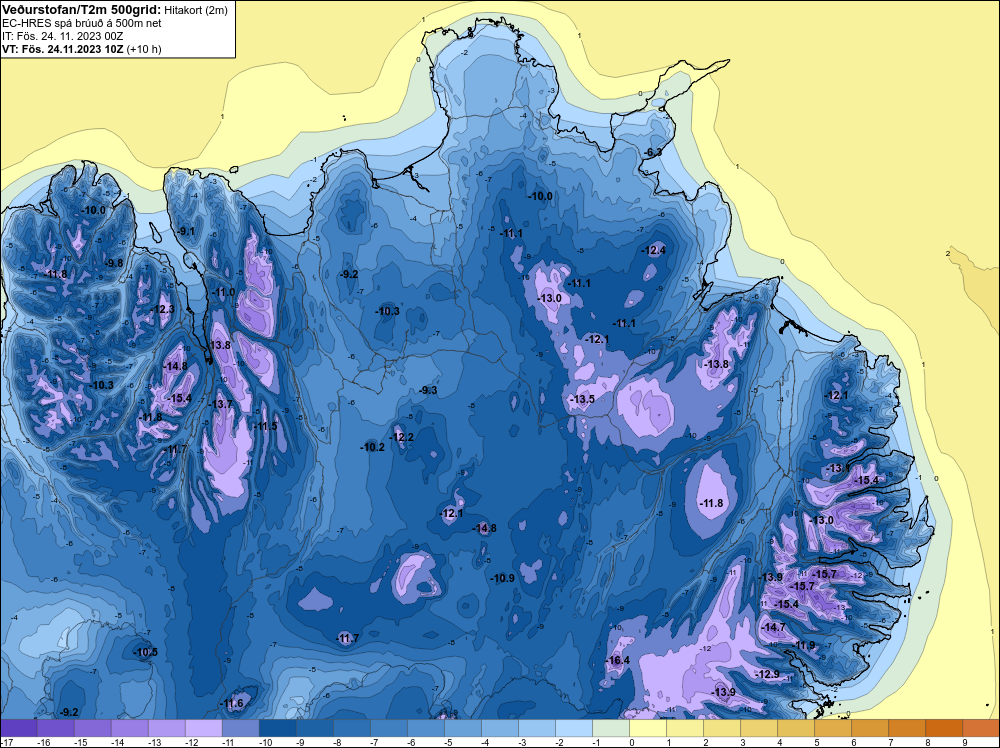
Task: Click the 0 tick label on the legend bar
Action: (x=630, y=742)
